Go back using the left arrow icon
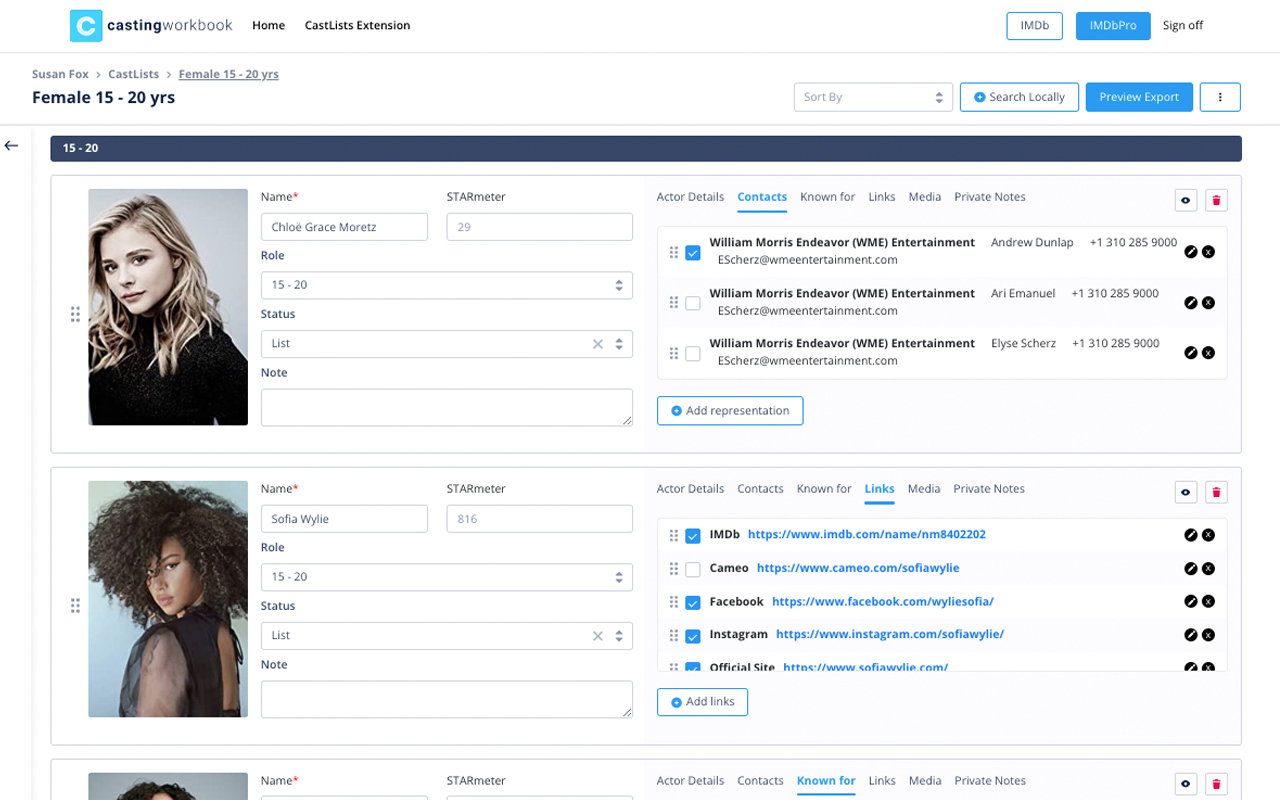 11,146
